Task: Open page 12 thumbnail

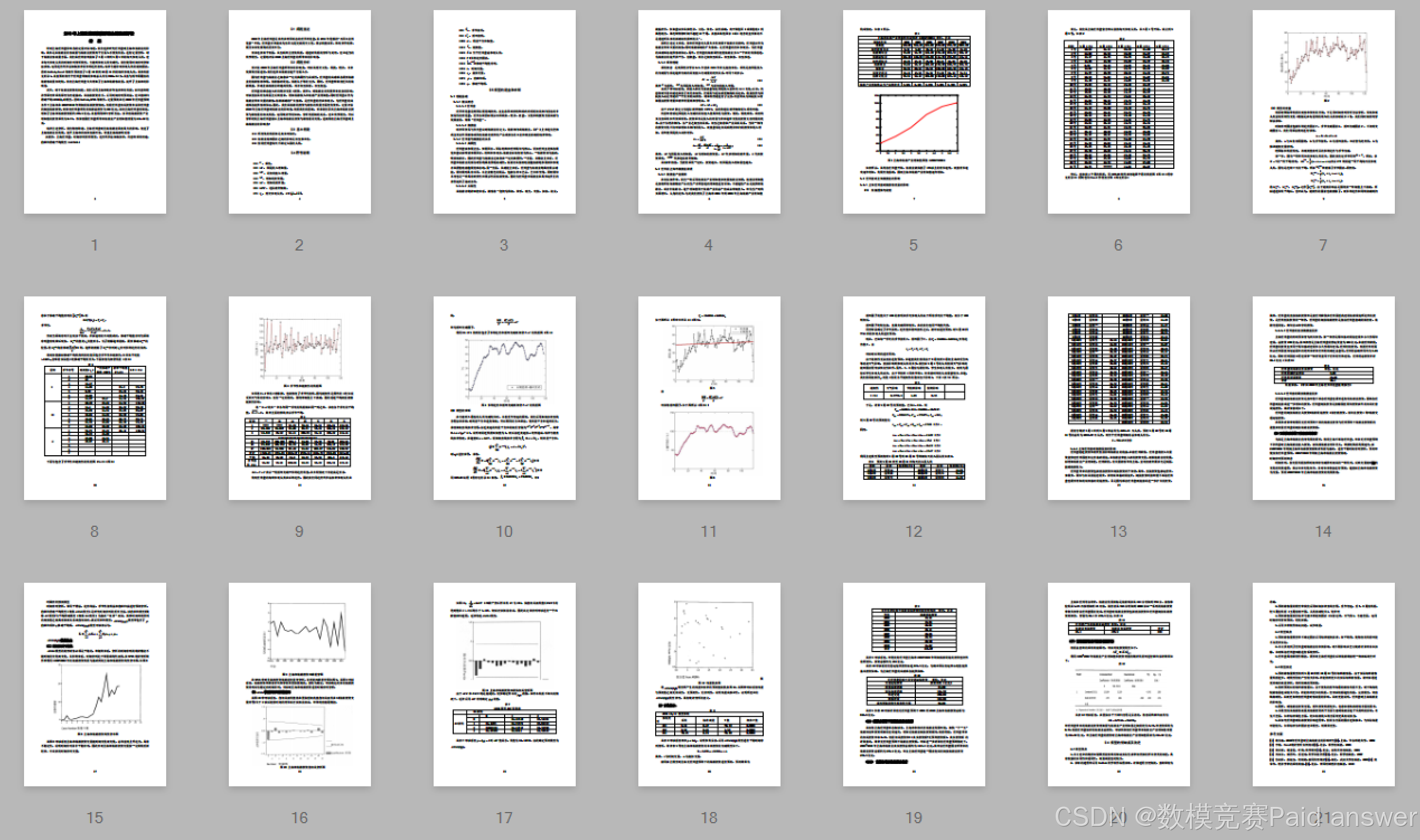Action: [x=914, y=398]
